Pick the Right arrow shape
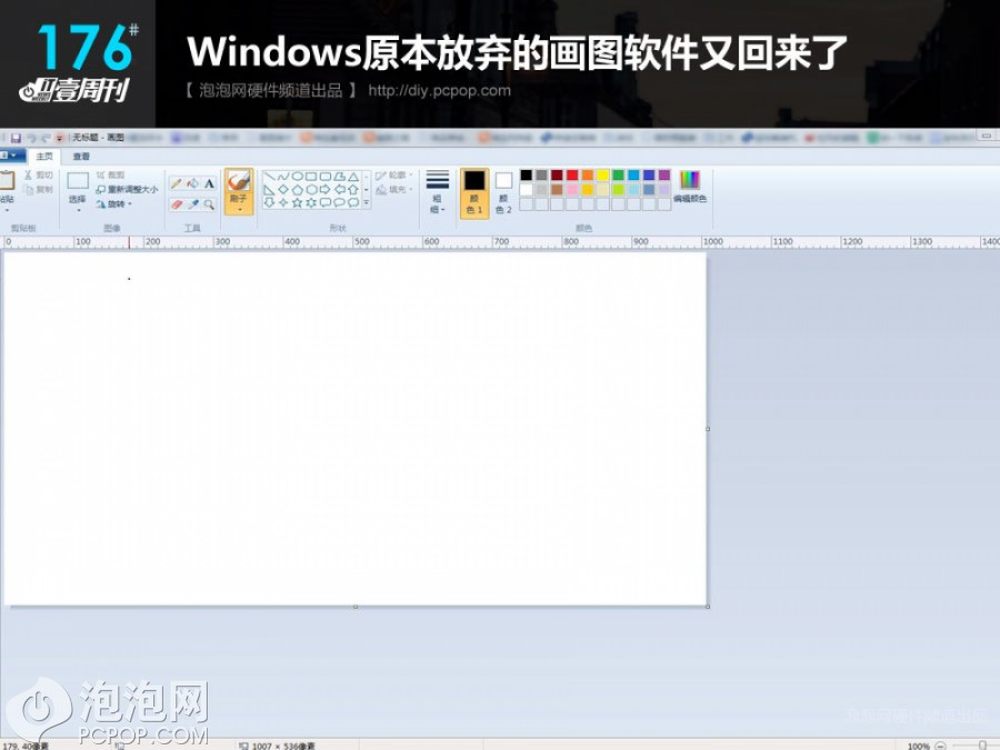The height and width of the screenshot is (750, 1000). pyautogui.click(x=325, y=189)
